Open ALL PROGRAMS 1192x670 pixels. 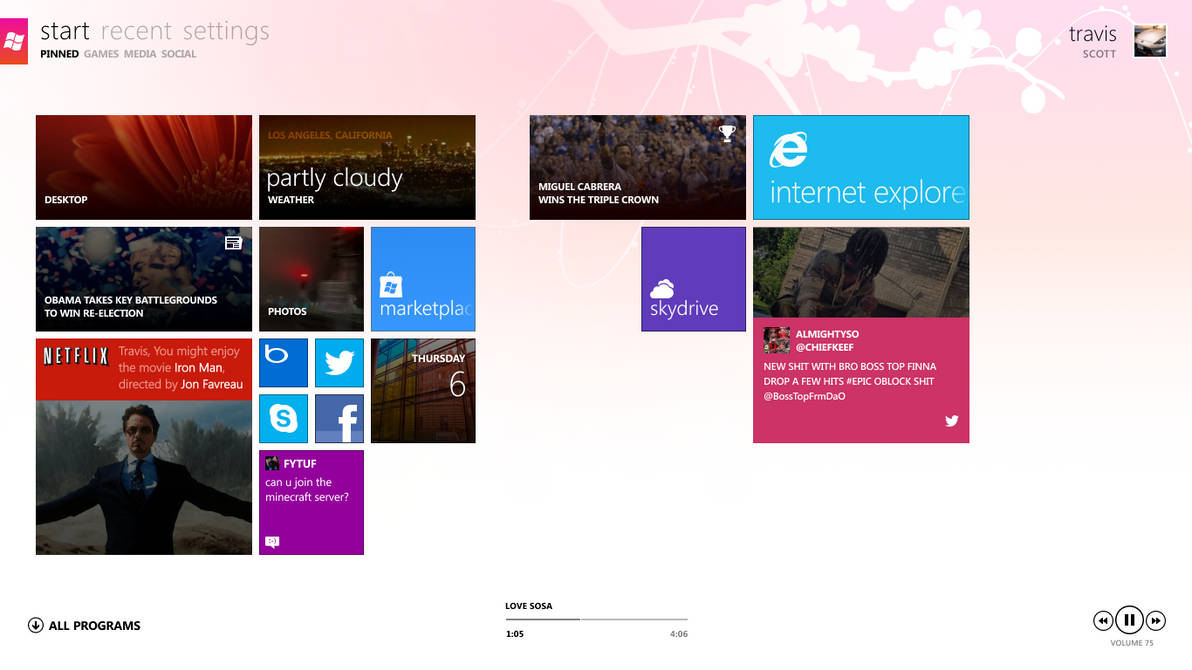84,625
